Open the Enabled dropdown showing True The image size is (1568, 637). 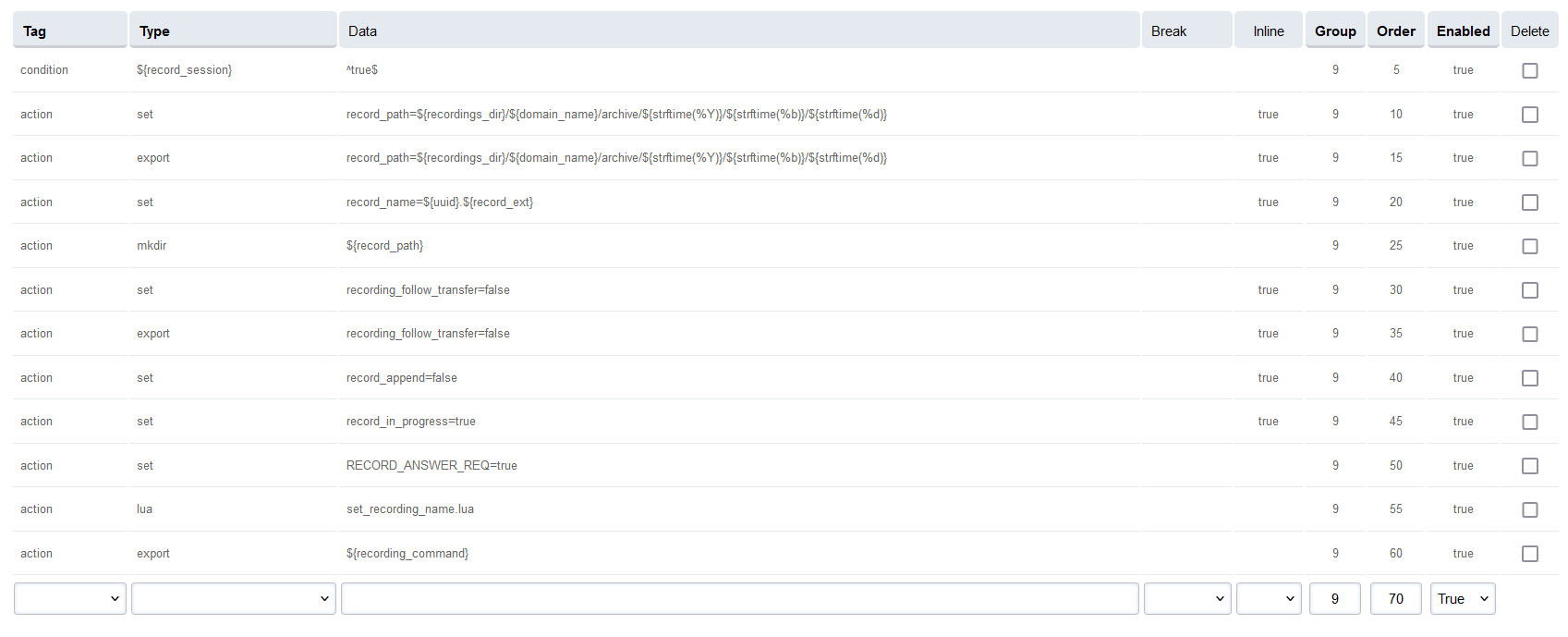coord(1462,599)
